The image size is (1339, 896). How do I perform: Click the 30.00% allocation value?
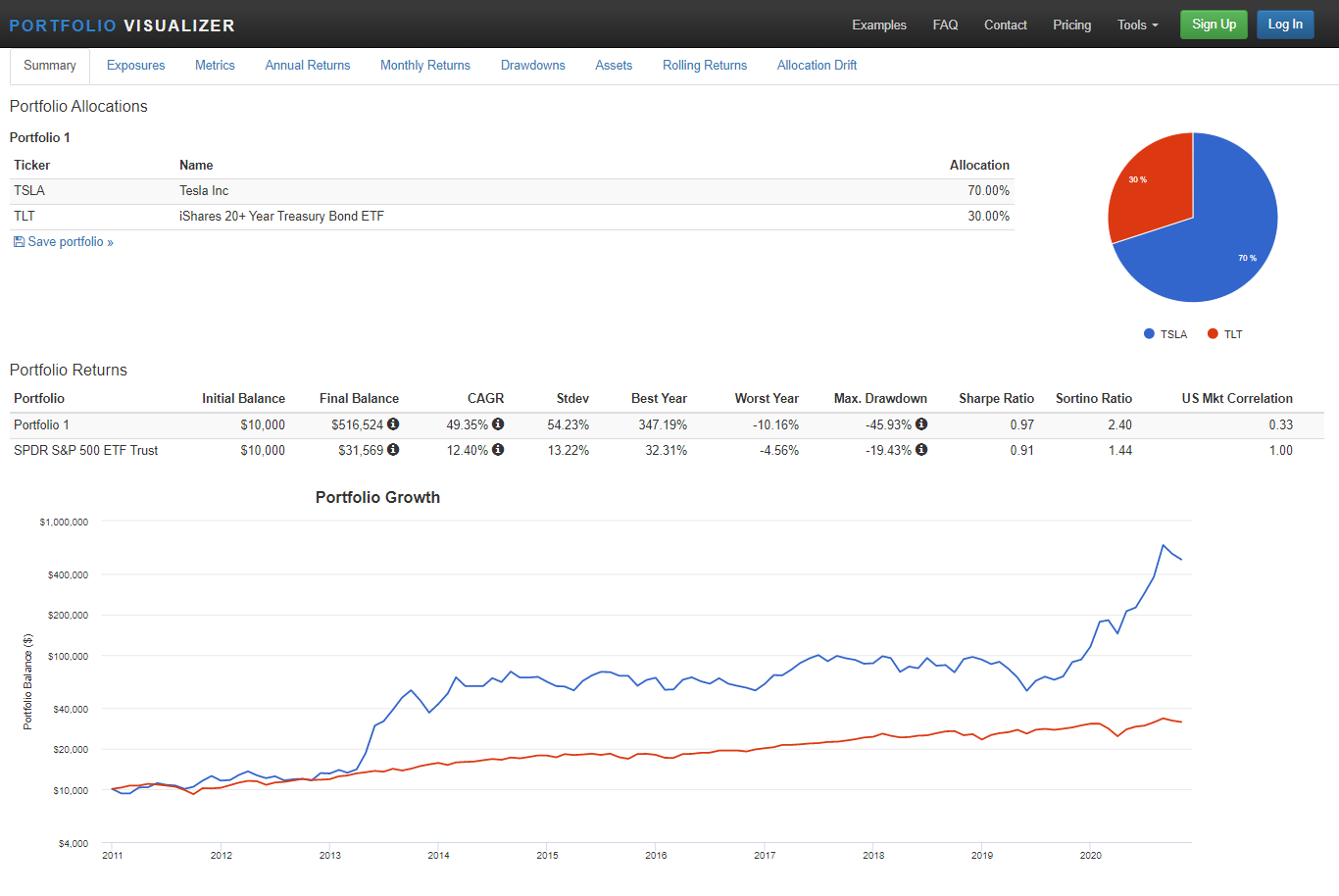[x=988, y=216]
